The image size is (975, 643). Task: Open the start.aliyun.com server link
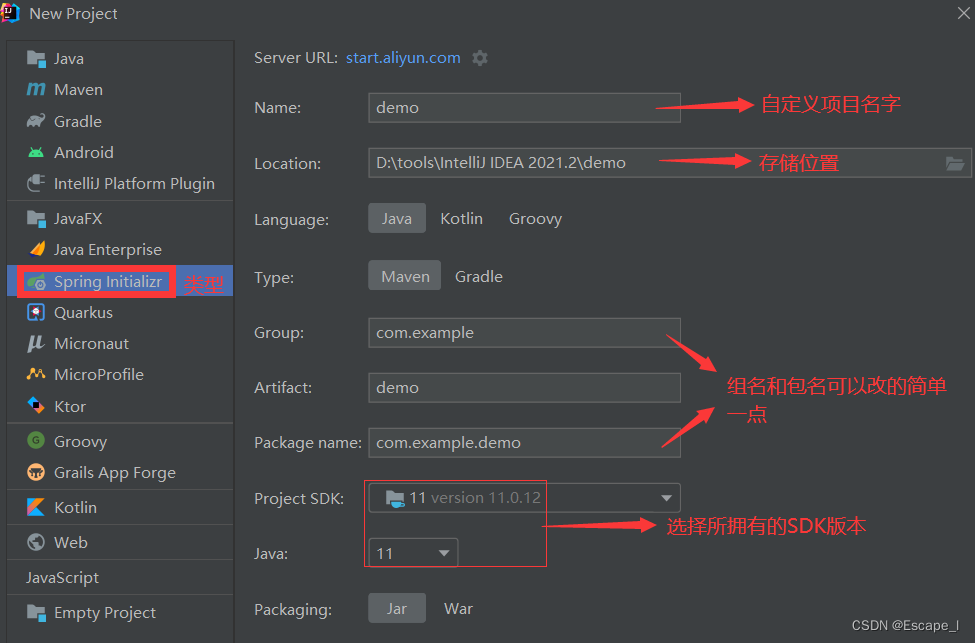click(x=403, y=58)
